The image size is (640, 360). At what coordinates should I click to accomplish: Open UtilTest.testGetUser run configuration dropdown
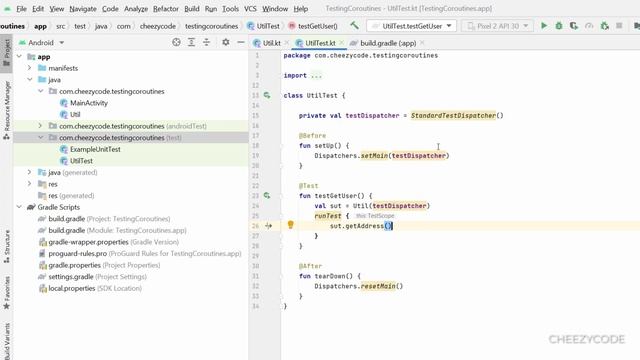click(x=449, y=26)
